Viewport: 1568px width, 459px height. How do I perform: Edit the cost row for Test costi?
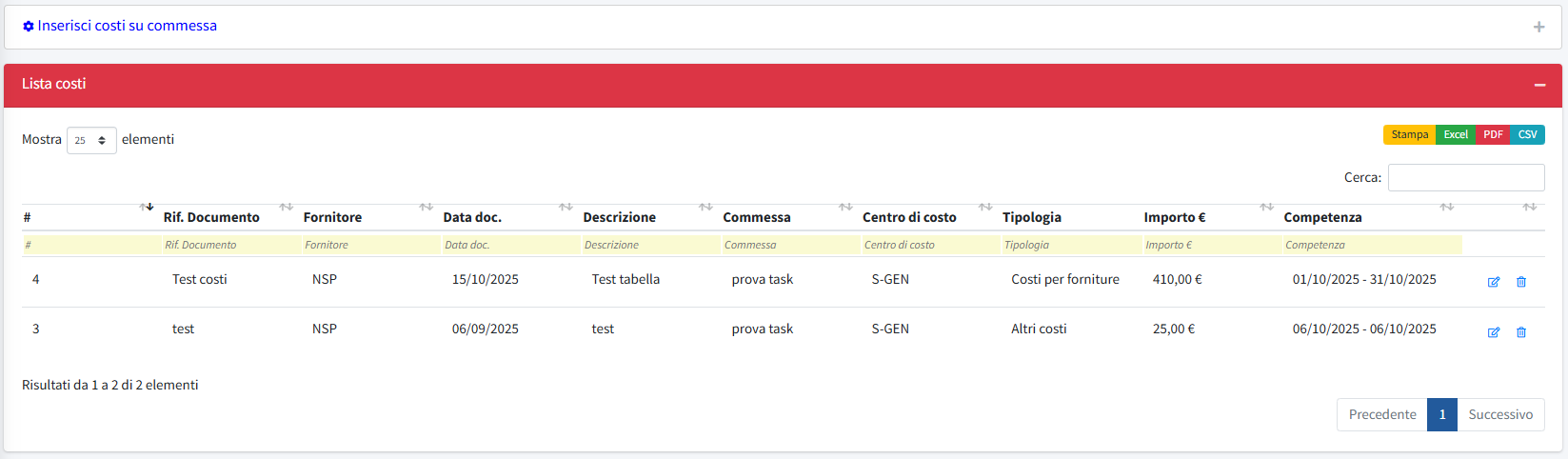pyautogui.click(x=1493, y=282)
